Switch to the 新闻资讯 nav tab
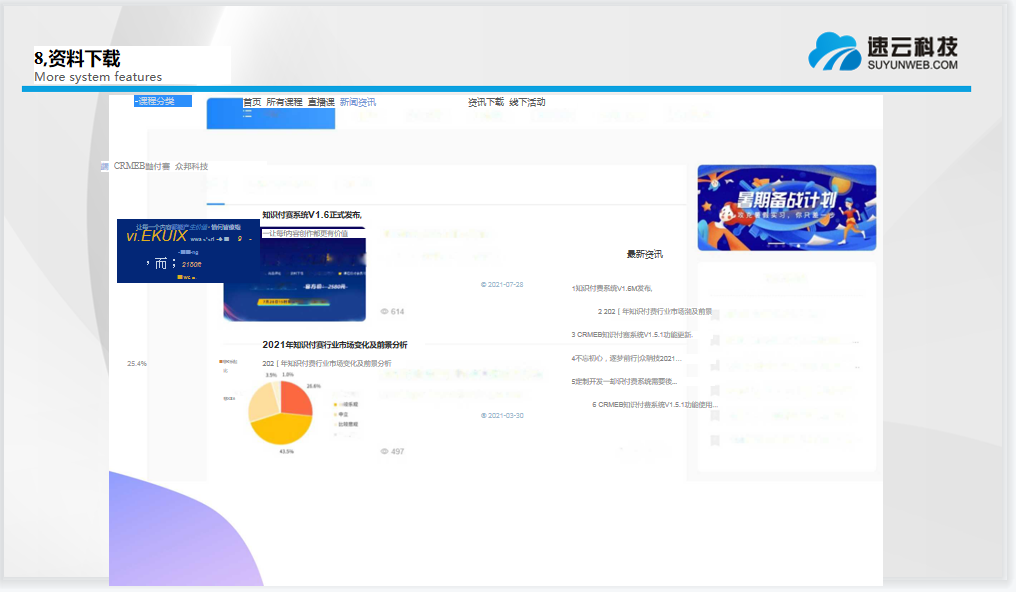 pyautogui.click(x=358, y=102)
